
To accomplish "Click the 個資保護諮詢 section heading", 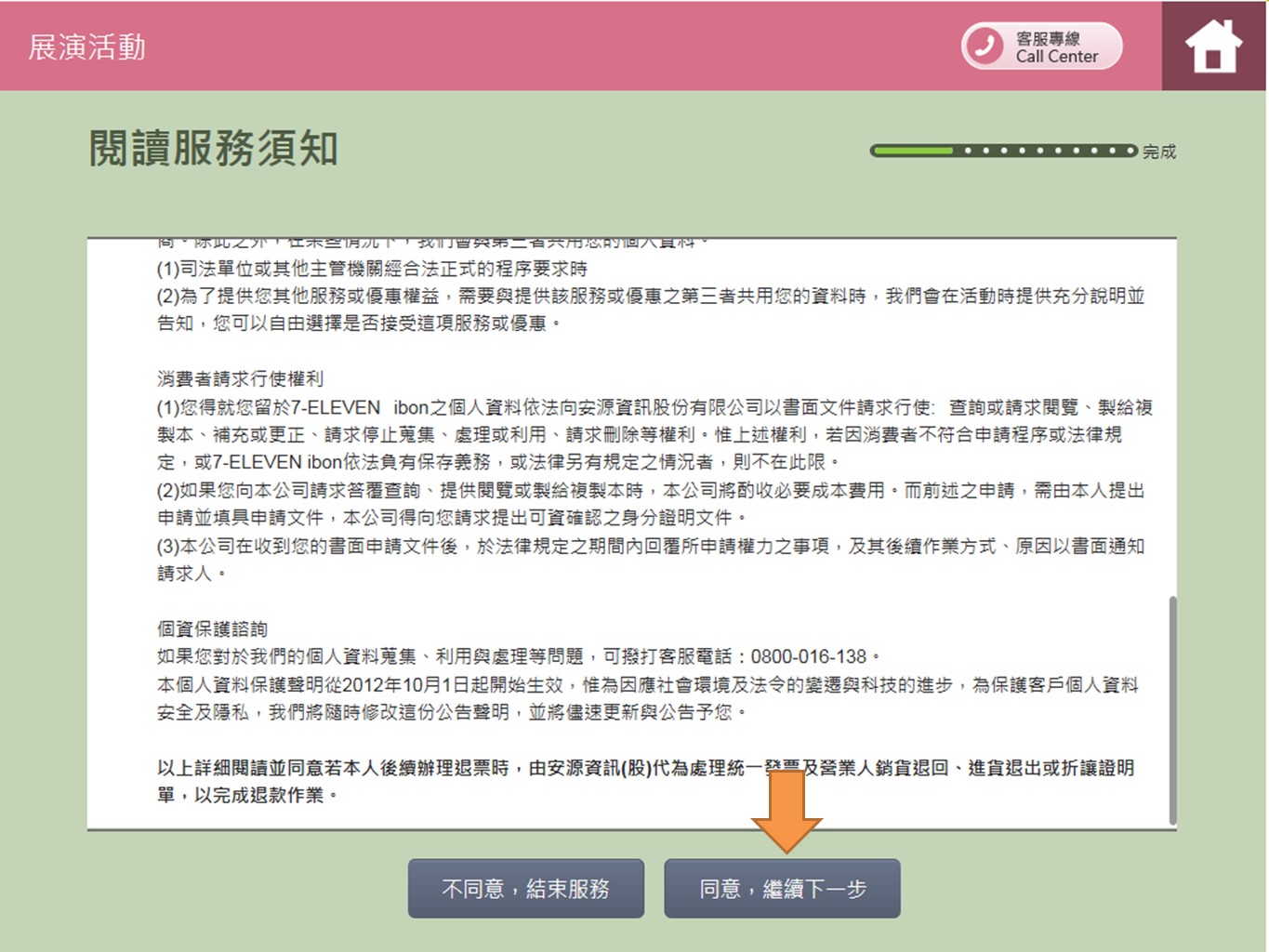I will [x=212, y=629].
